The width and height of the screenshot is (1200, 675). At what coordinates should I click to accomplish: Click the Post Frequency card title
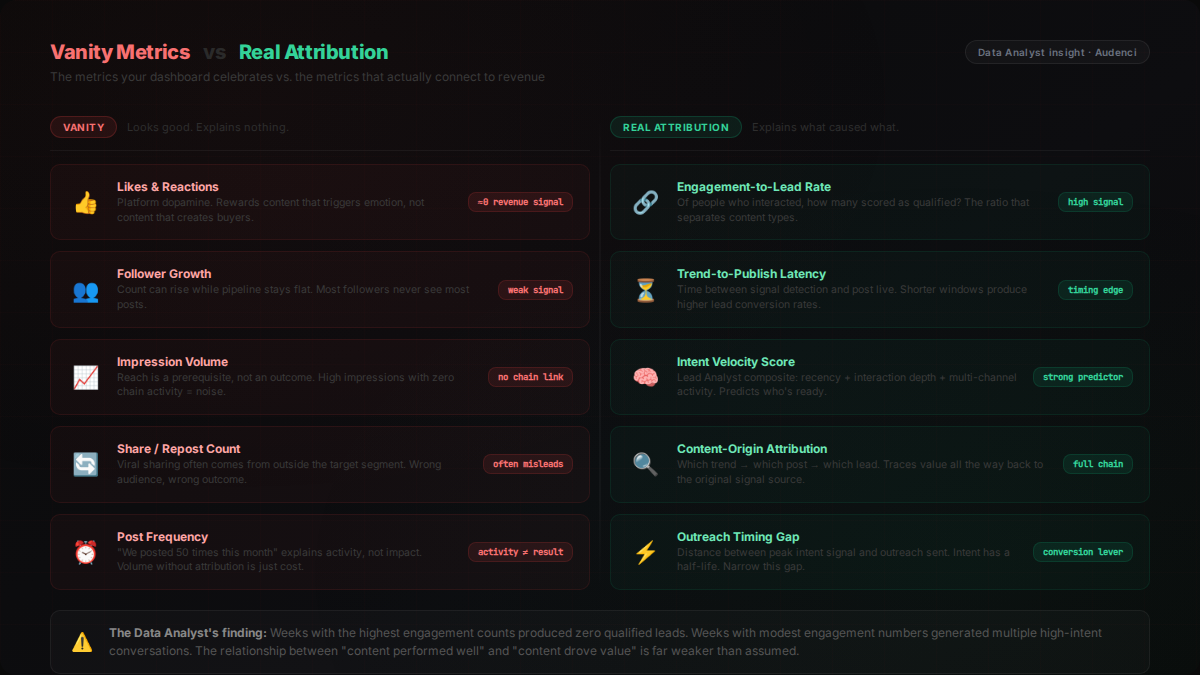click(x=162, y=537)
